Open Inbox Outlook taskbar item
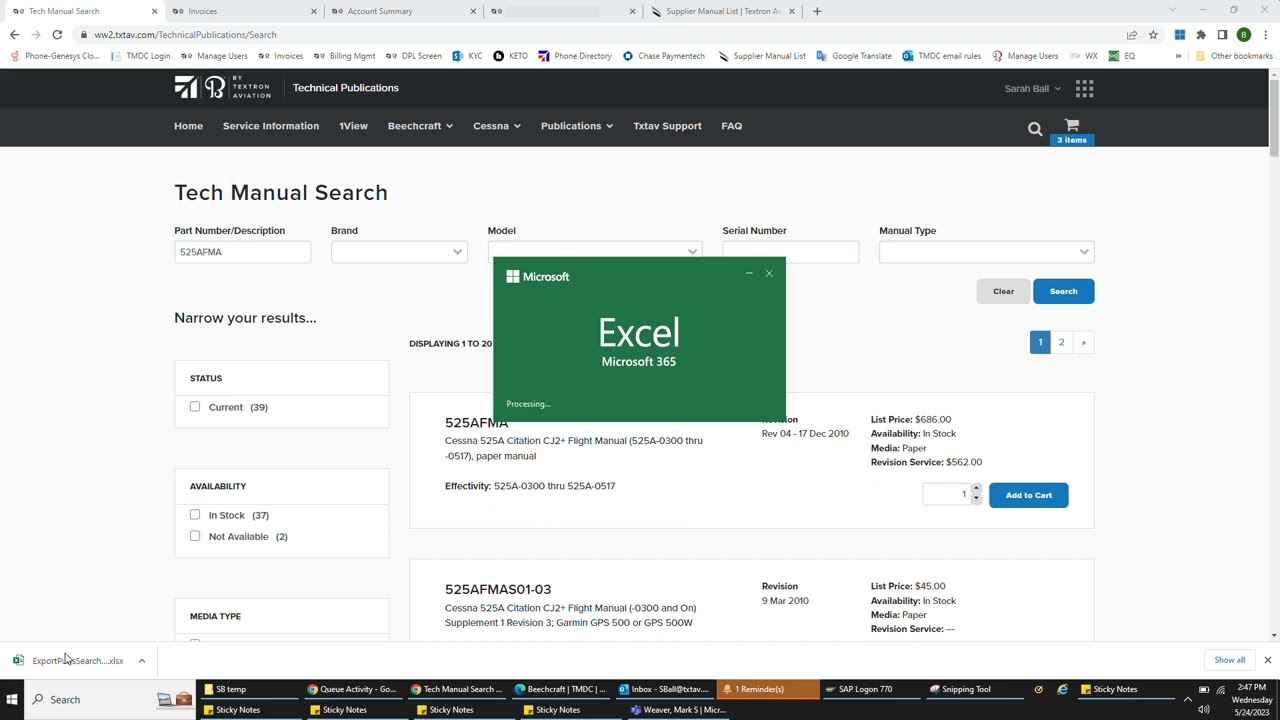This screenshot has height=720, width=1280. [663, 689]
